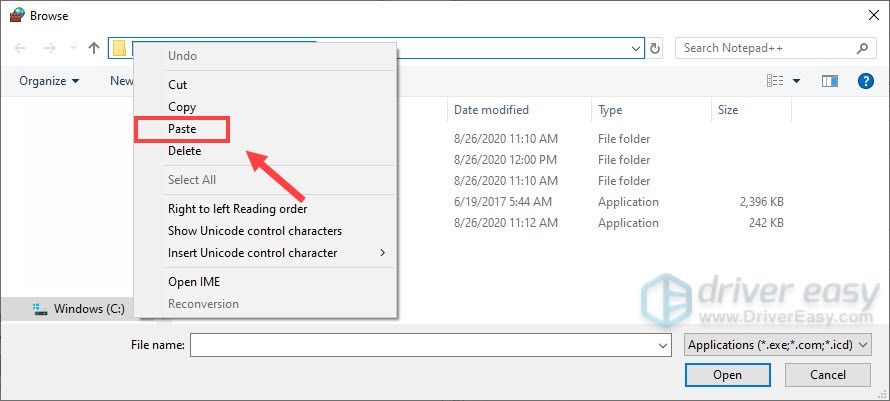
Task: Click the folder icon in address bar
Action: (119, 48)
